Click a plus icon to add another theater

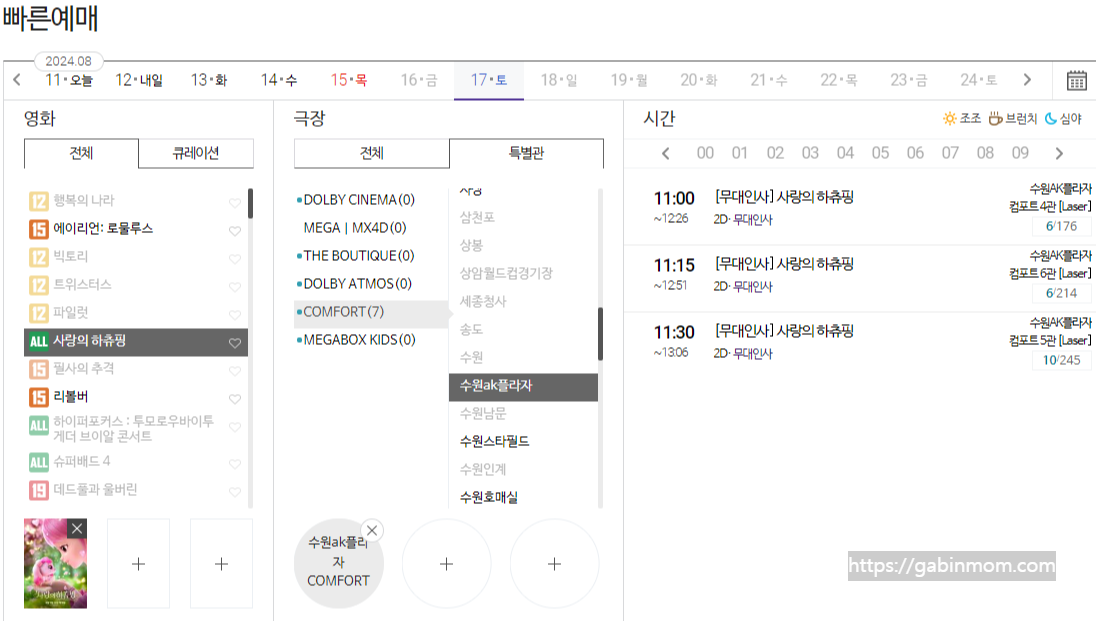tap(446, 563)
